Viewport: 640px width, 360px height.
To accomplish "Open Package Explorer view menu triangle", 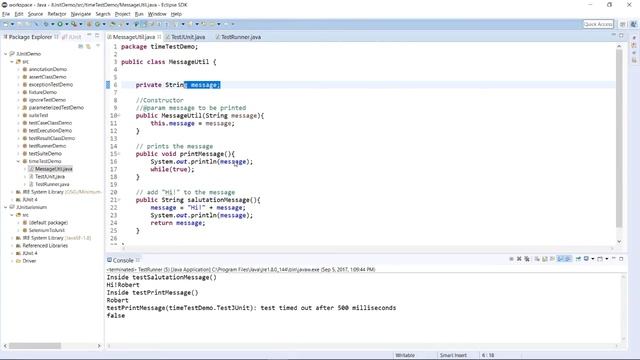I will click(x=98, y=46).
